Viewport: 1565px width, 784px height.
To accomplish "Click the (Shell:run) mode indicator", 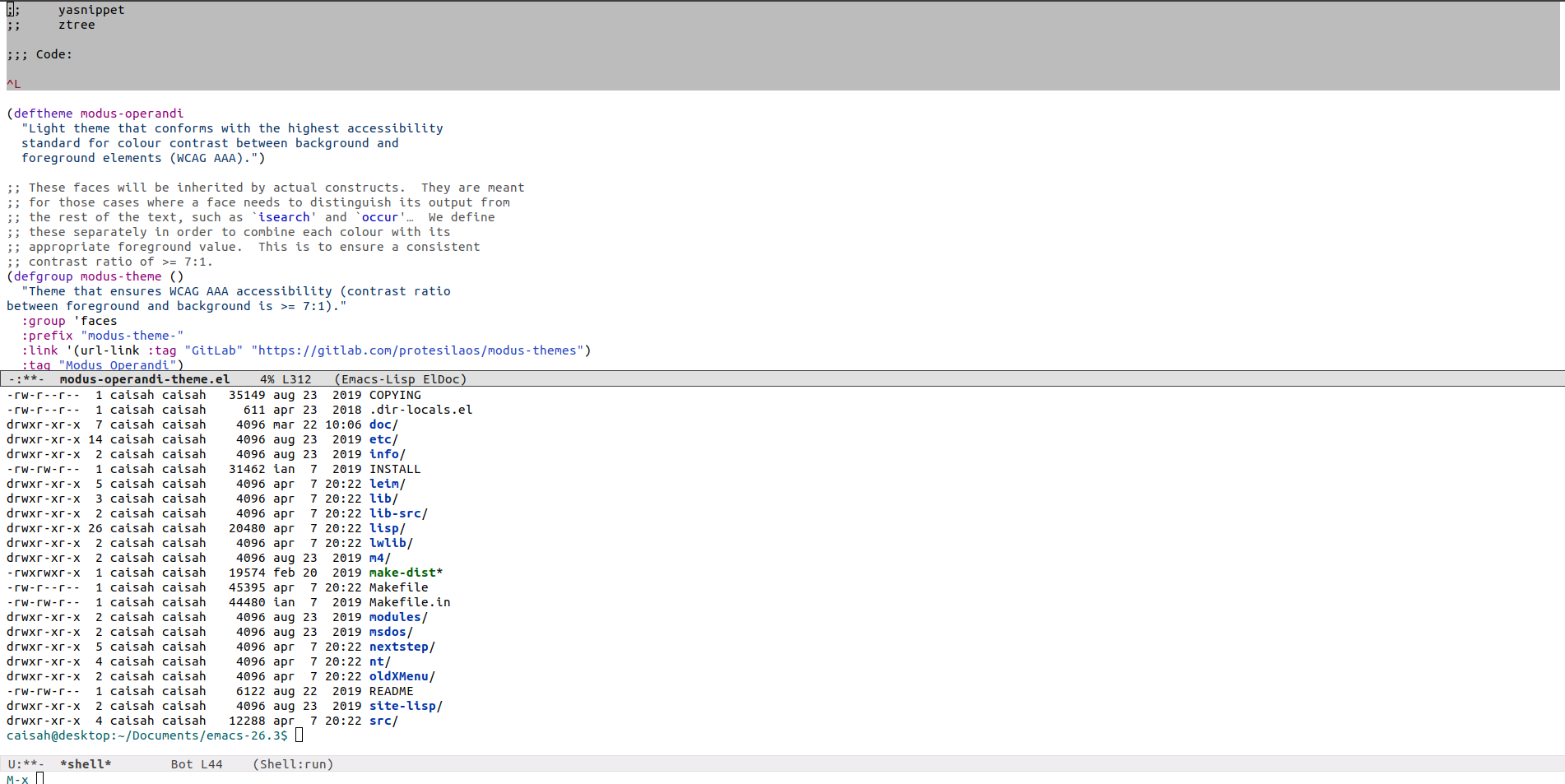I will point(293,764).
